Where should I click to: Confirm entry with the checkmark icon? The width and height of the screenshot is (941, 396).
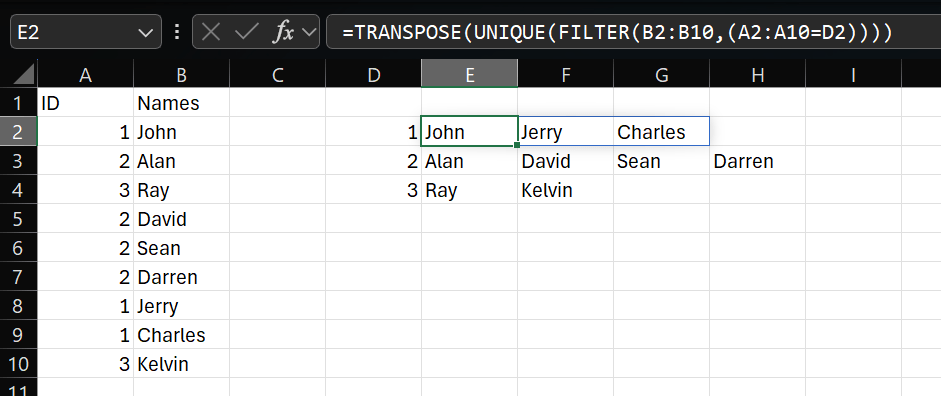tap(246, 32)
